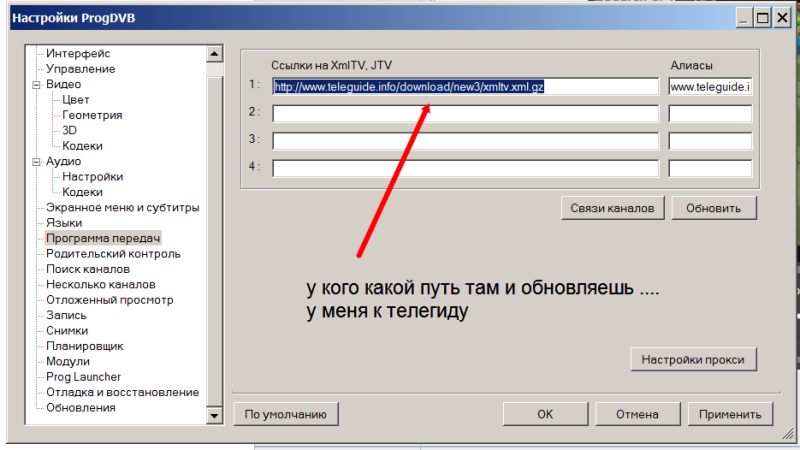The width and height of the screenshot is (800, 450).
Task: Select Родительский контроль item
Action: [x=113, y=254]
